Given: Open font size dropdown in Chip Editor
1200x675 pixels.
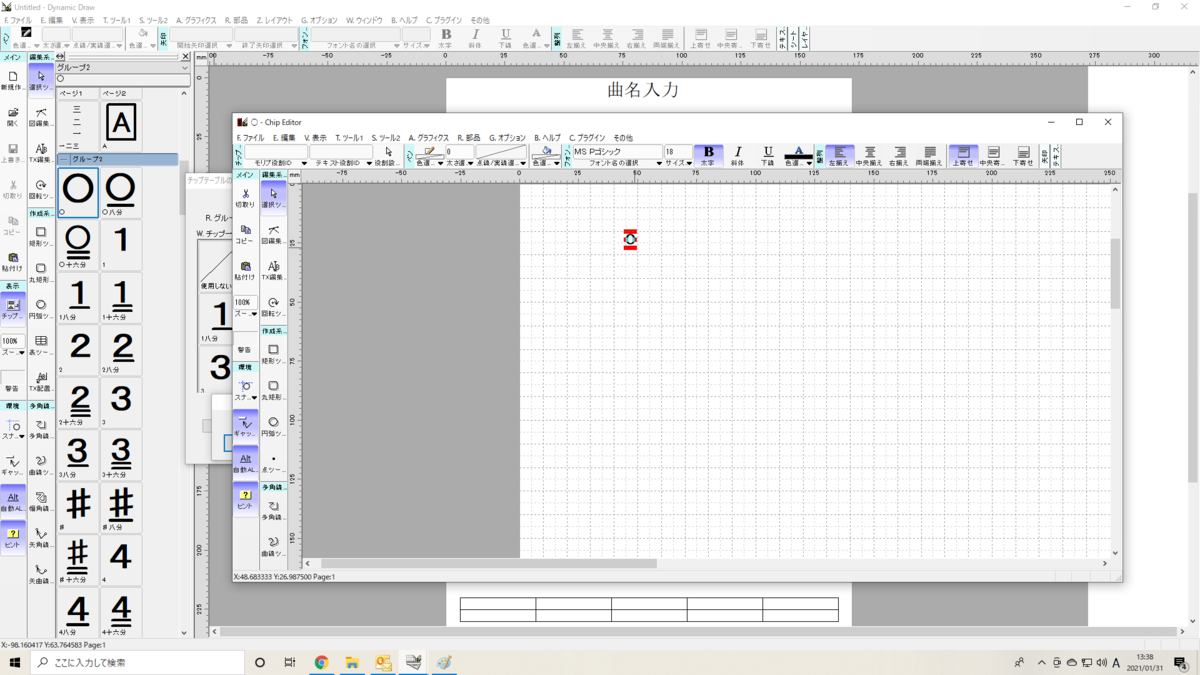Looking at the screenshot, I should (688, 163).
